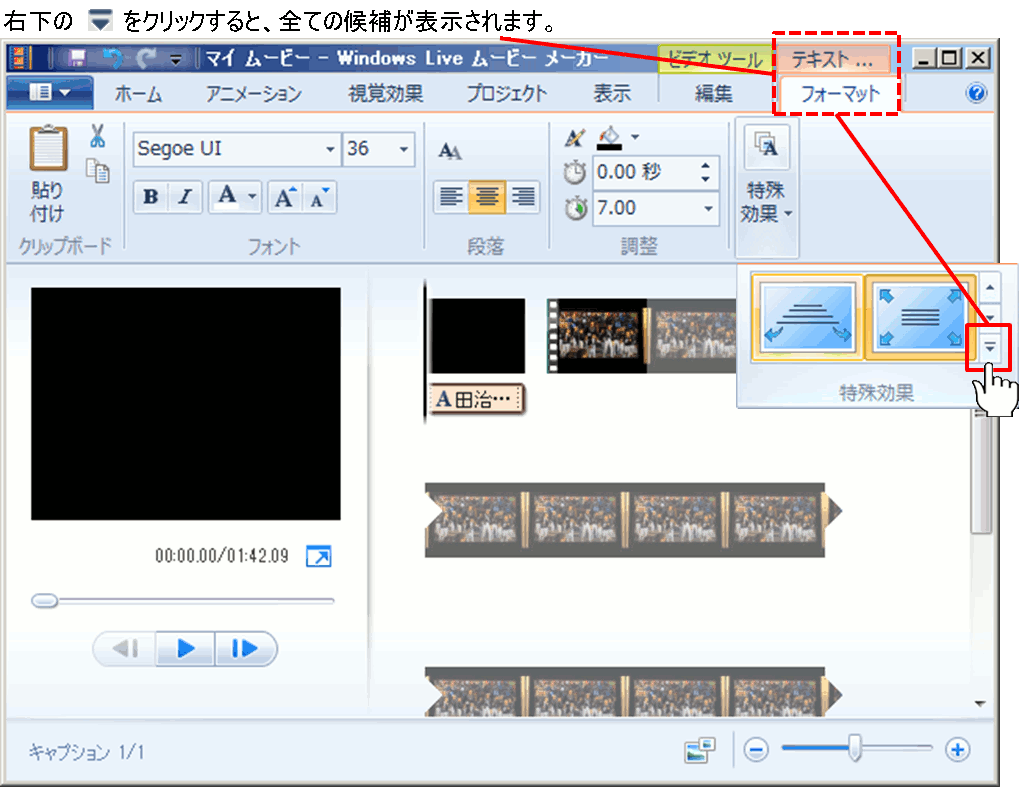Enable center text alignment

pos(487,197)
